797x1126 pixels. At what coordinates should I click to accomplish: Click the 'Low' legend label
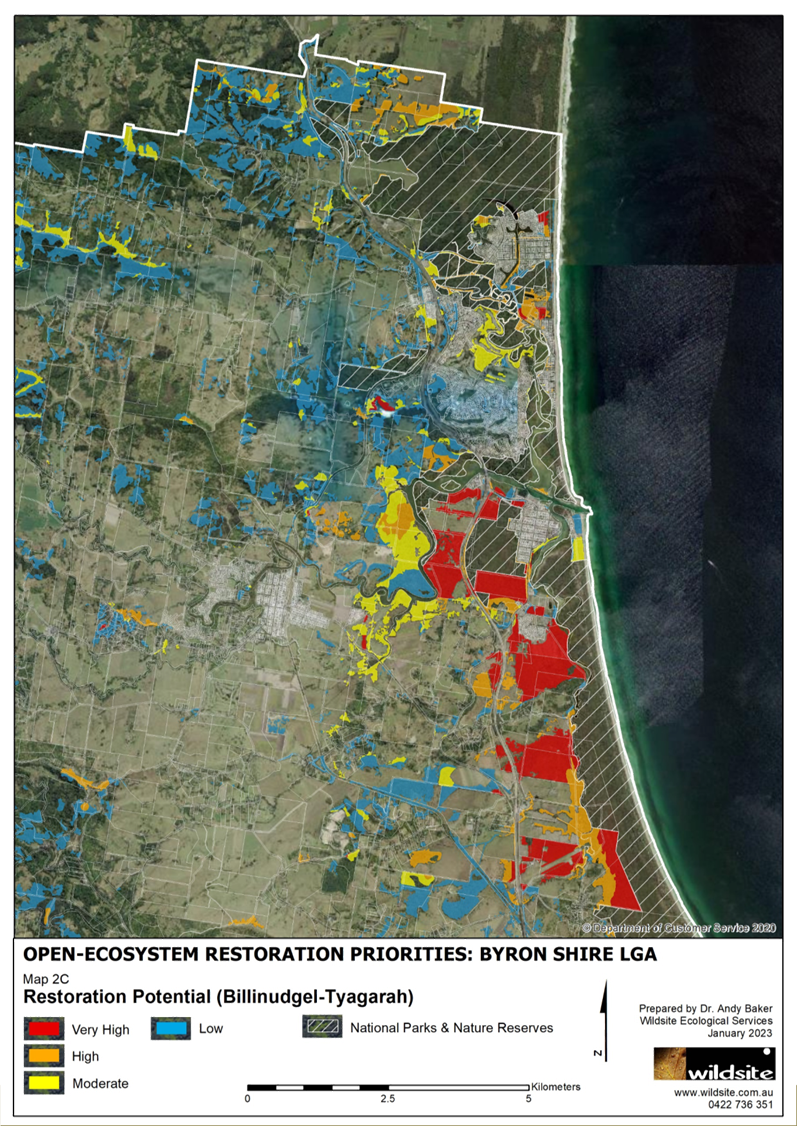click(211, 1029)
